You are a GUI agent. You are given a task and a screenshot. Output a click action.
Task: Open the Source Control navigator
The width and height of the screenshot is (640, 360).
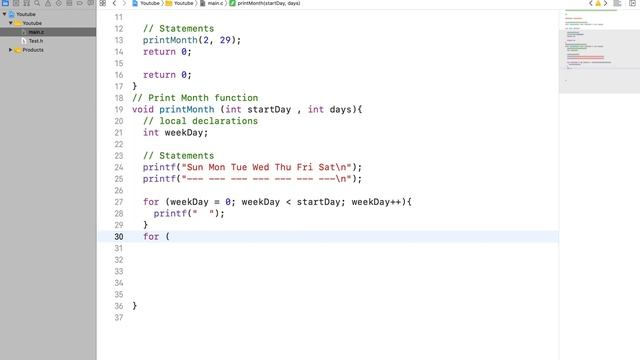coord(16,3)
